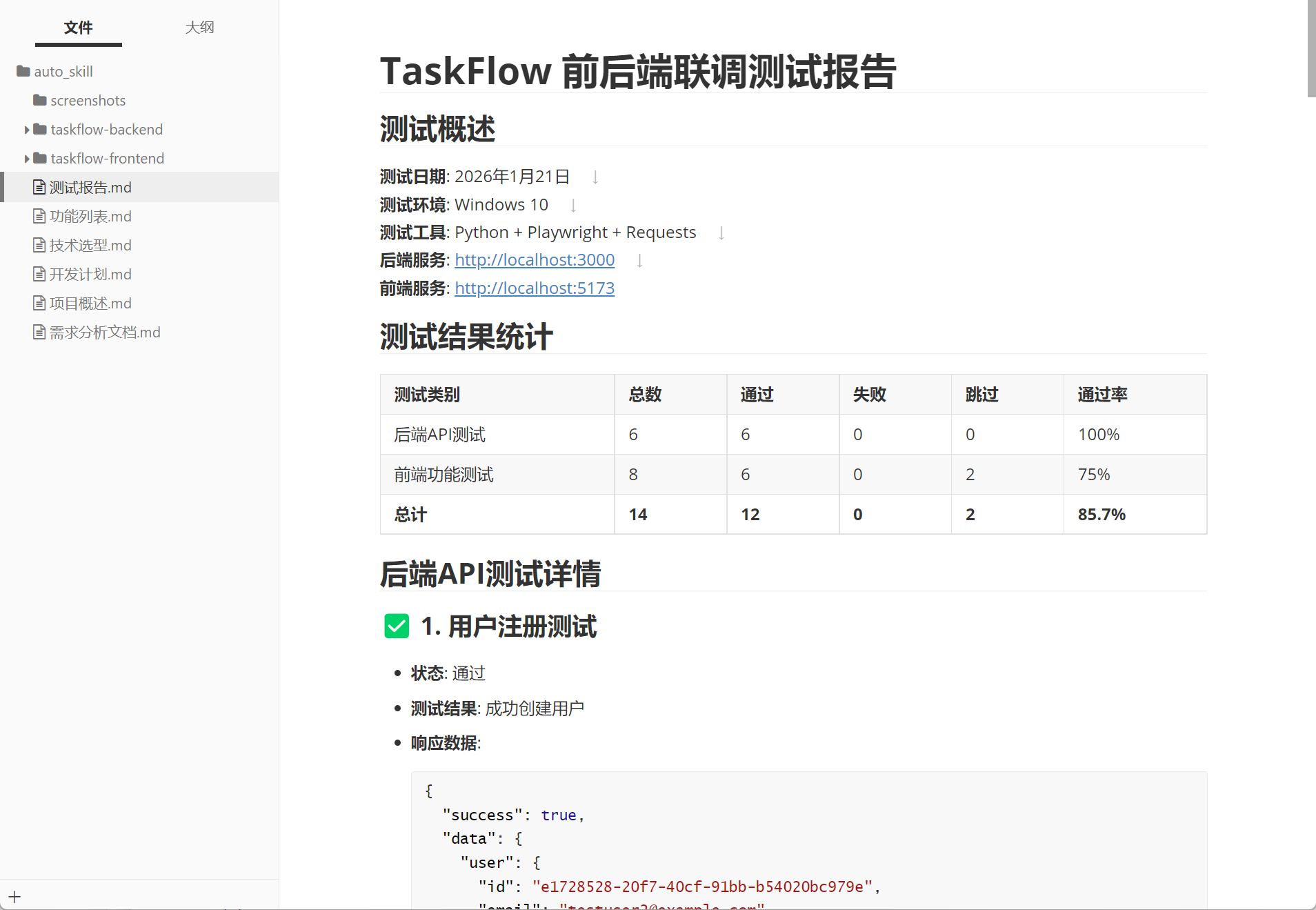Viewport: 1316px width, 910px height.
Task: Click the 技术选型.md file icon
Action: point(39,245)
